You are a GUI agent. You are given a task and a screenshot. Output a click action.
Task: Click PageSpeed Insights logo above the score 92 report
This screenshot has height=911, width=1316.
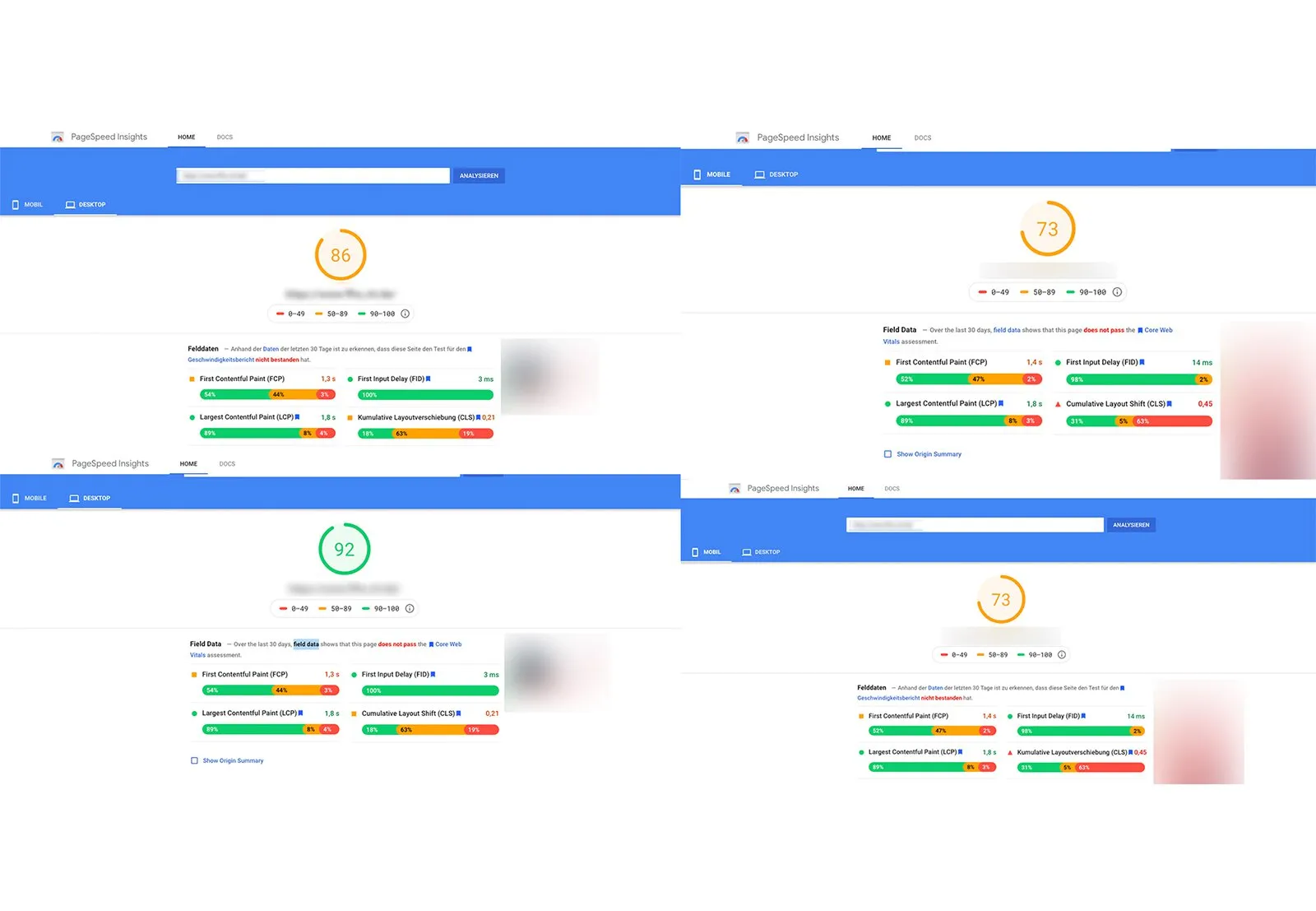click(58, 464)
